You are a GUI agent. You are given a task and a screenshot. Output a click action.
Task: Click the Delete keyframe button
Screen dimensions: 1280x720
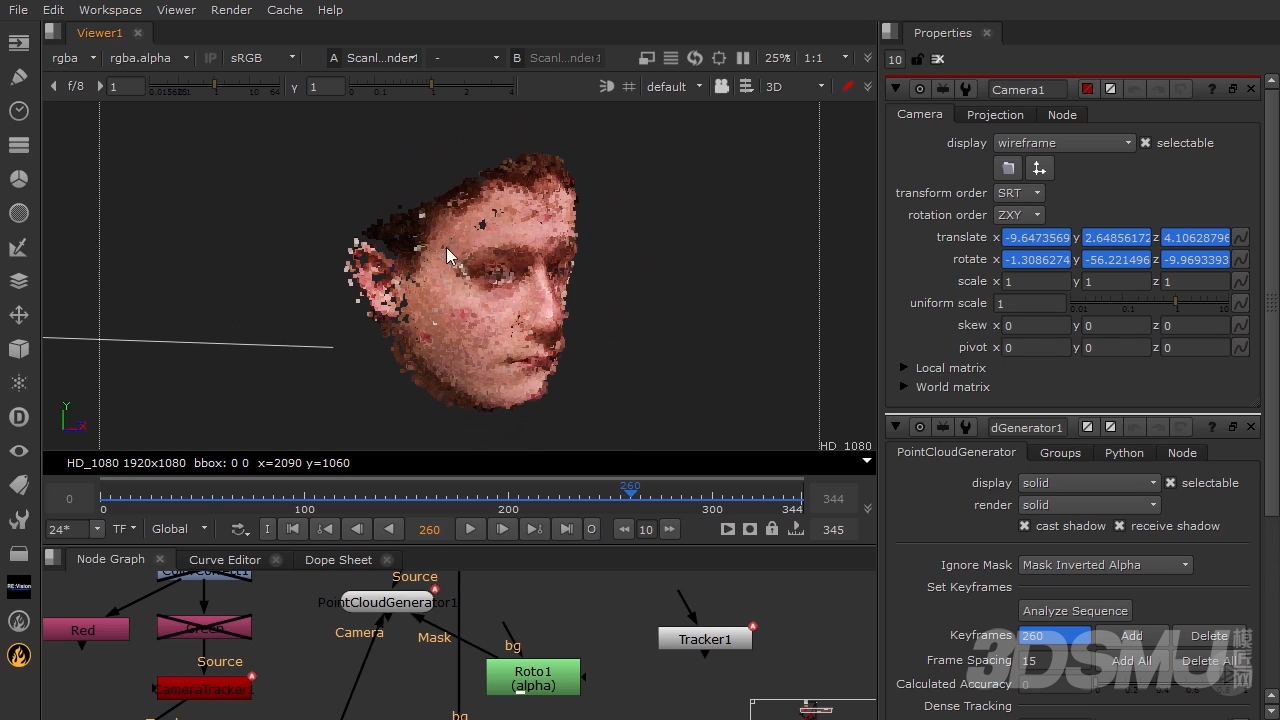(x=1209, y=636)
